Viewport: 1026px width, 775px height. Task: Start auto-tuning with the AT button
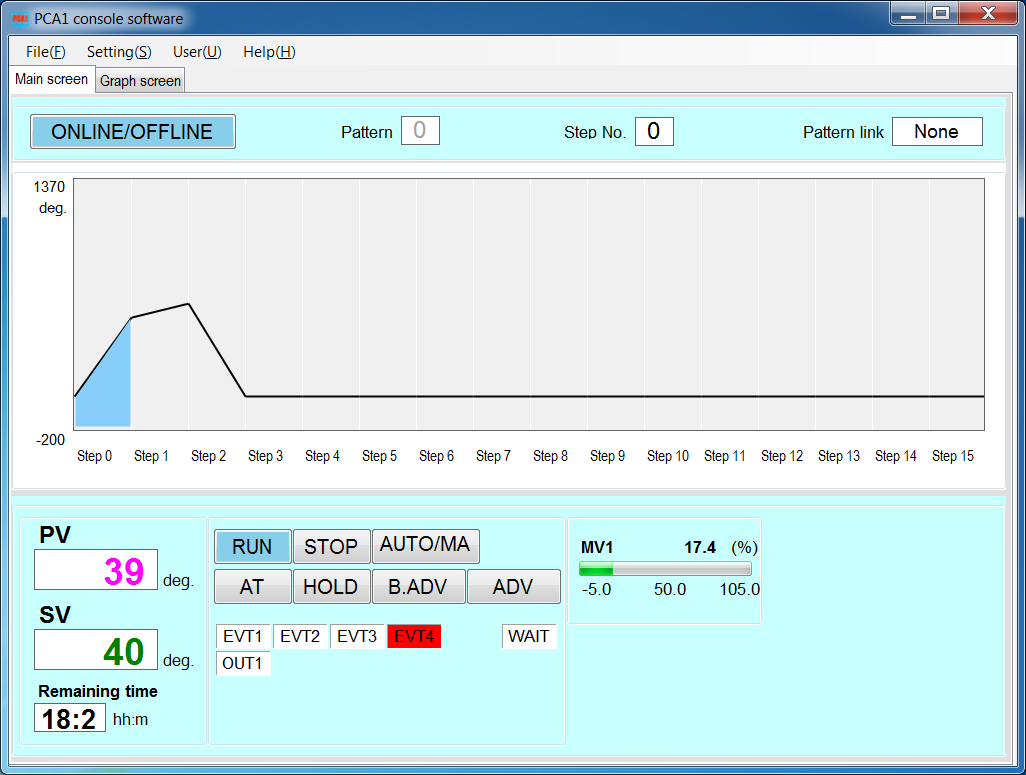click(253, 586)
